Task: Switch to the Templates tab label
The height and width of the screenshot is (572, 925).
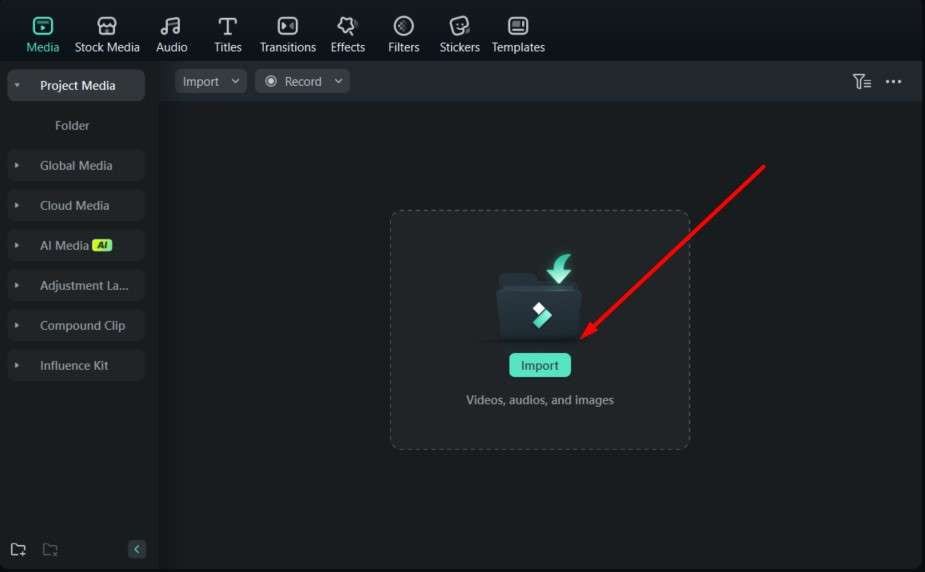Action: [519, 47]
